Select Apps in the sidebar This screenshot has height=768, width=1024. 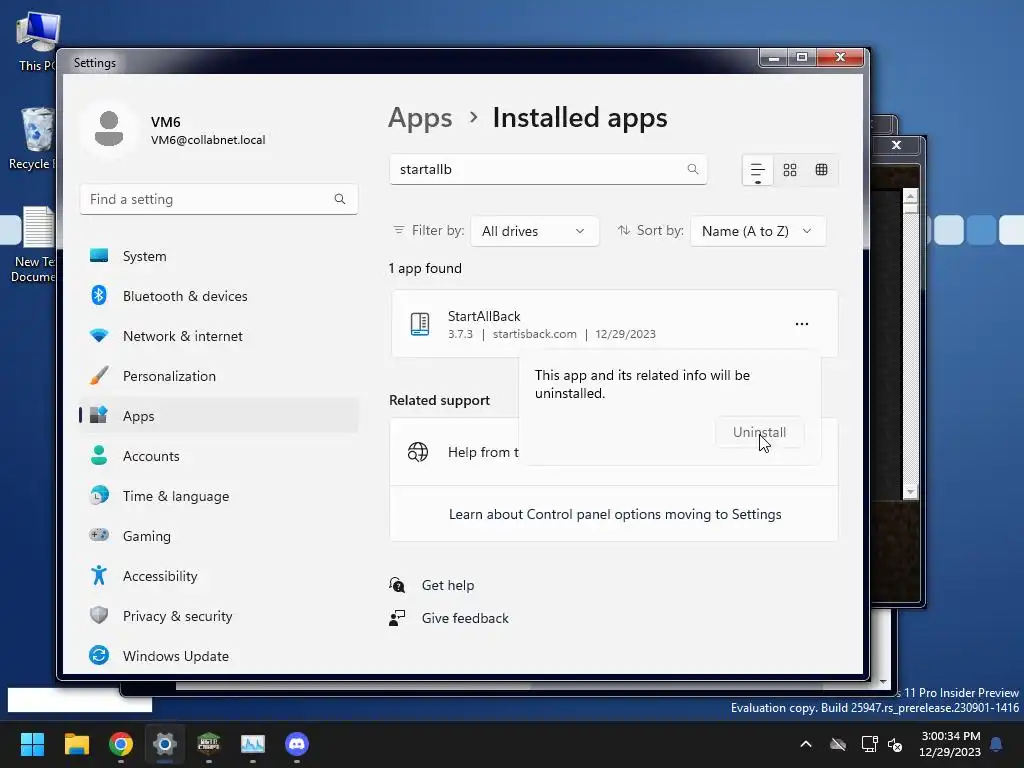[x=218, y=416]
